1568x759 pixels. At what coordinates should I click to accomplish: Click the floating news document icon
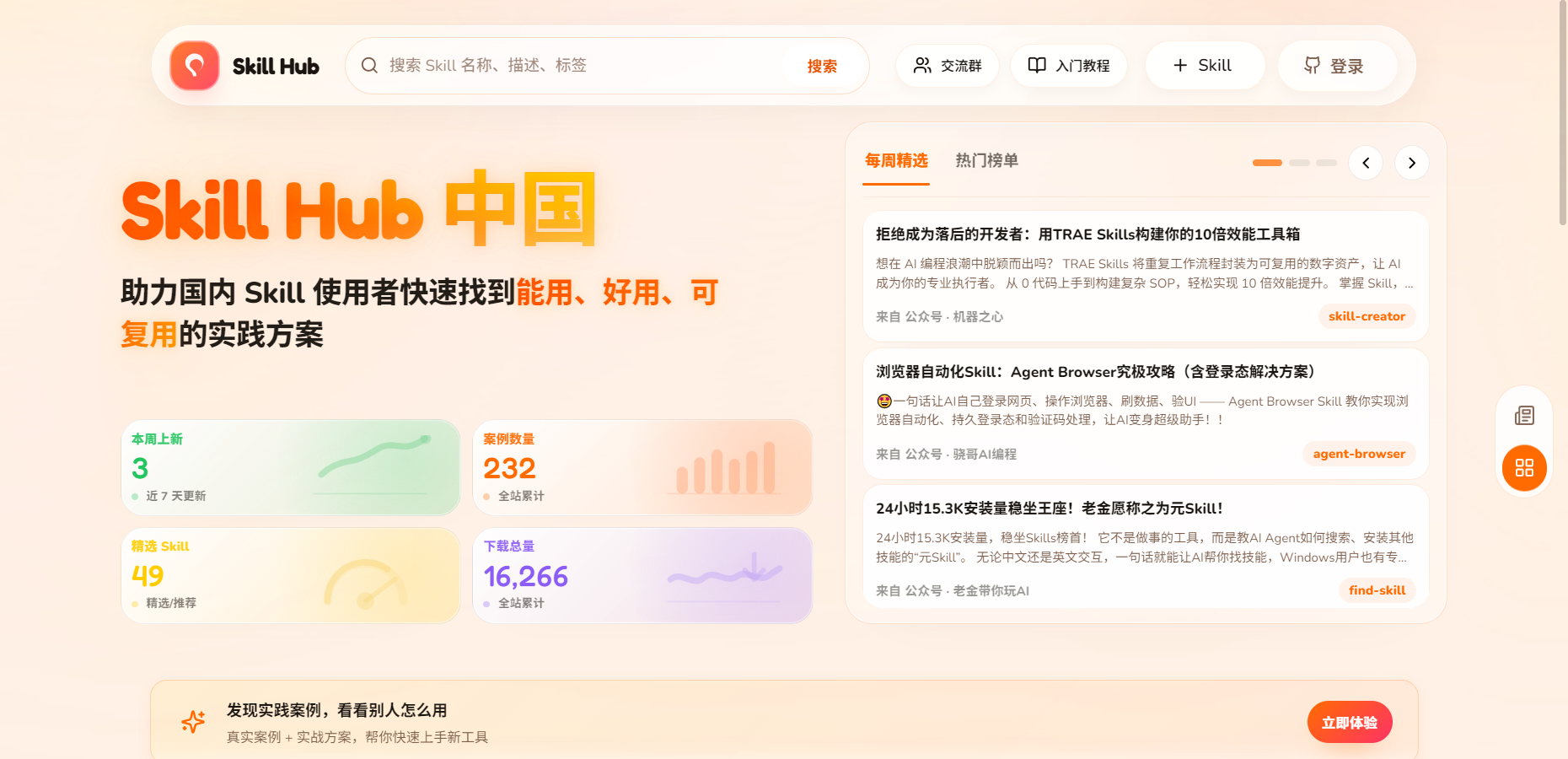(x=1524, y=416)
